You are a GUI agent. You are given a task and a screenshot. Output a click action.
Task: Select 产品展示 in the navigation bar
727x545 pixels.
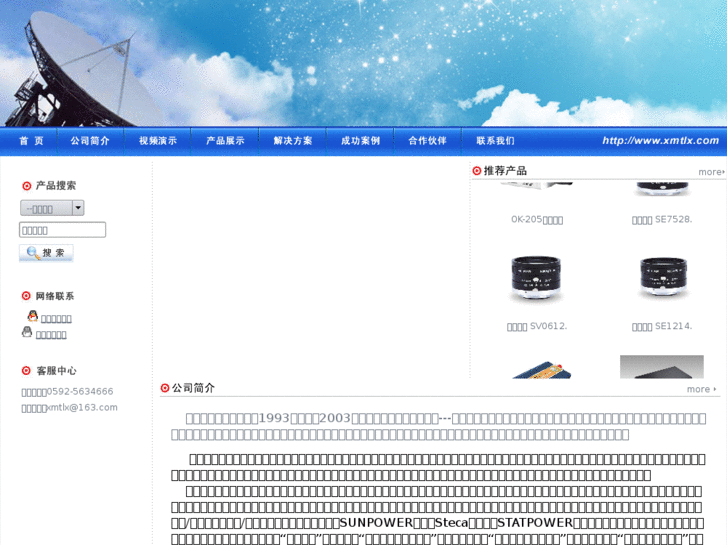pyautogui.click(x=225, y=141)
